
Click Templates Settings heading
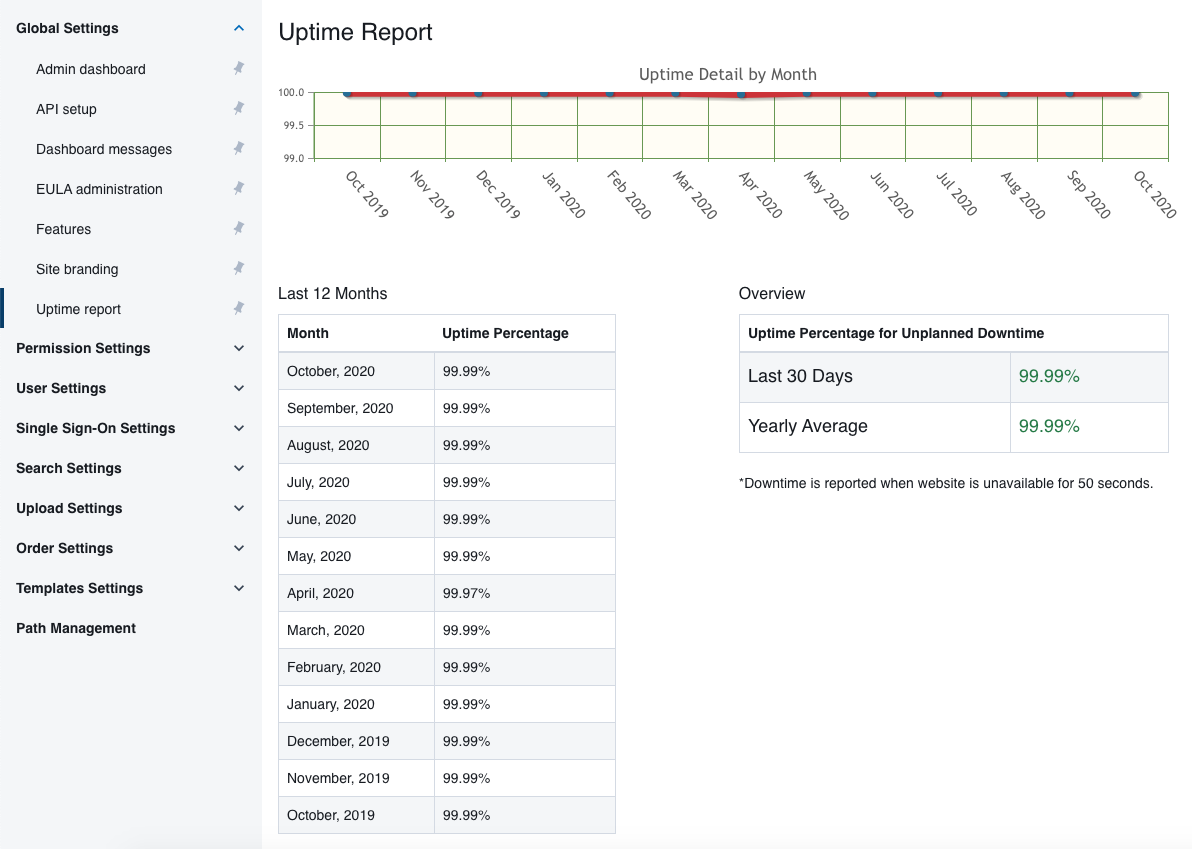pos(79,588)
